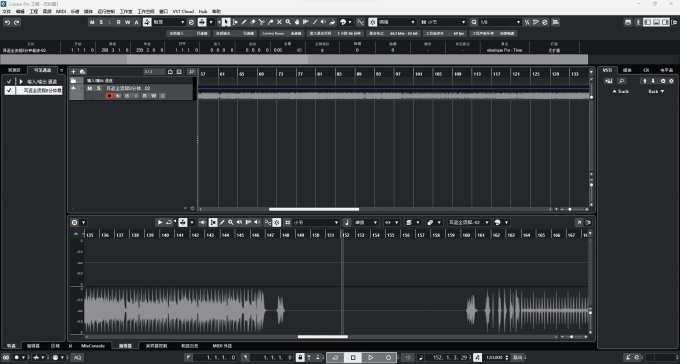Open MixConsole tab in lower zone
Viewport: 680px width, 364px height.
[x=93, y=346]
